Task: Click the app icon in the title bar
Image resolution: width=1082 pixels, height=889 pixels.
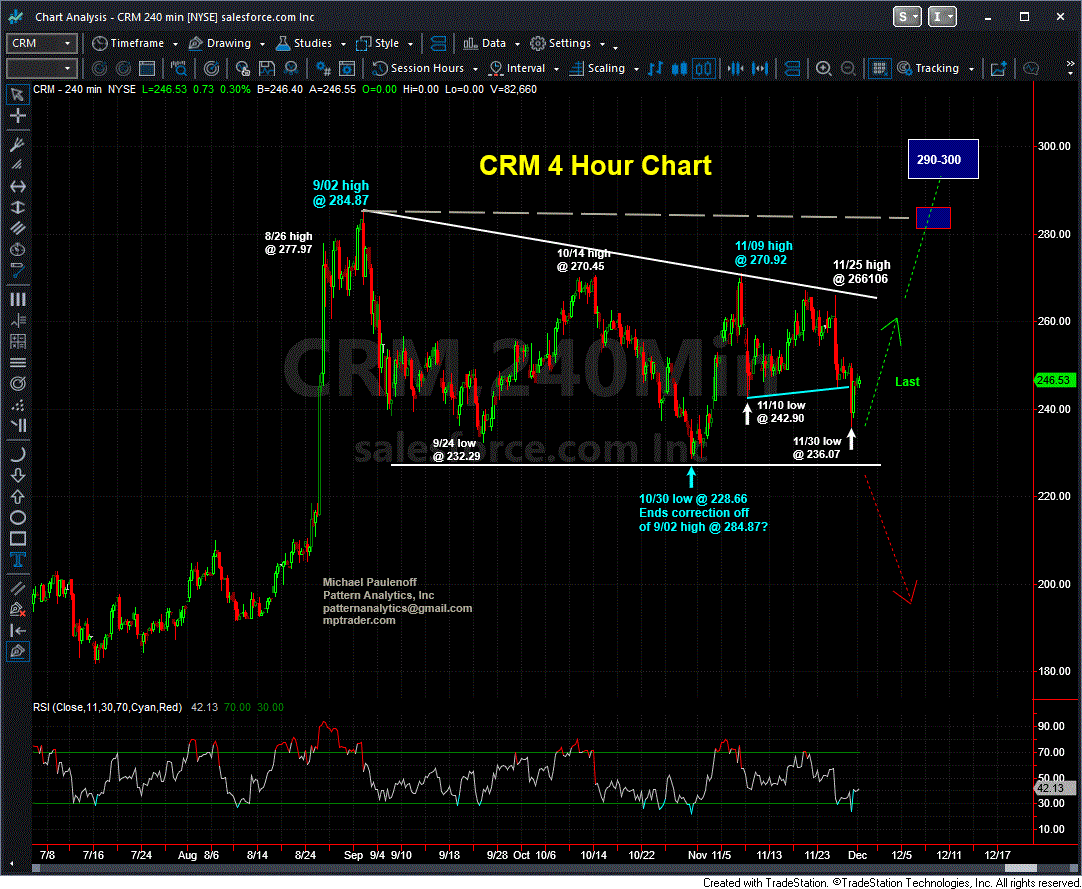Action: click(x=17, y=16)
